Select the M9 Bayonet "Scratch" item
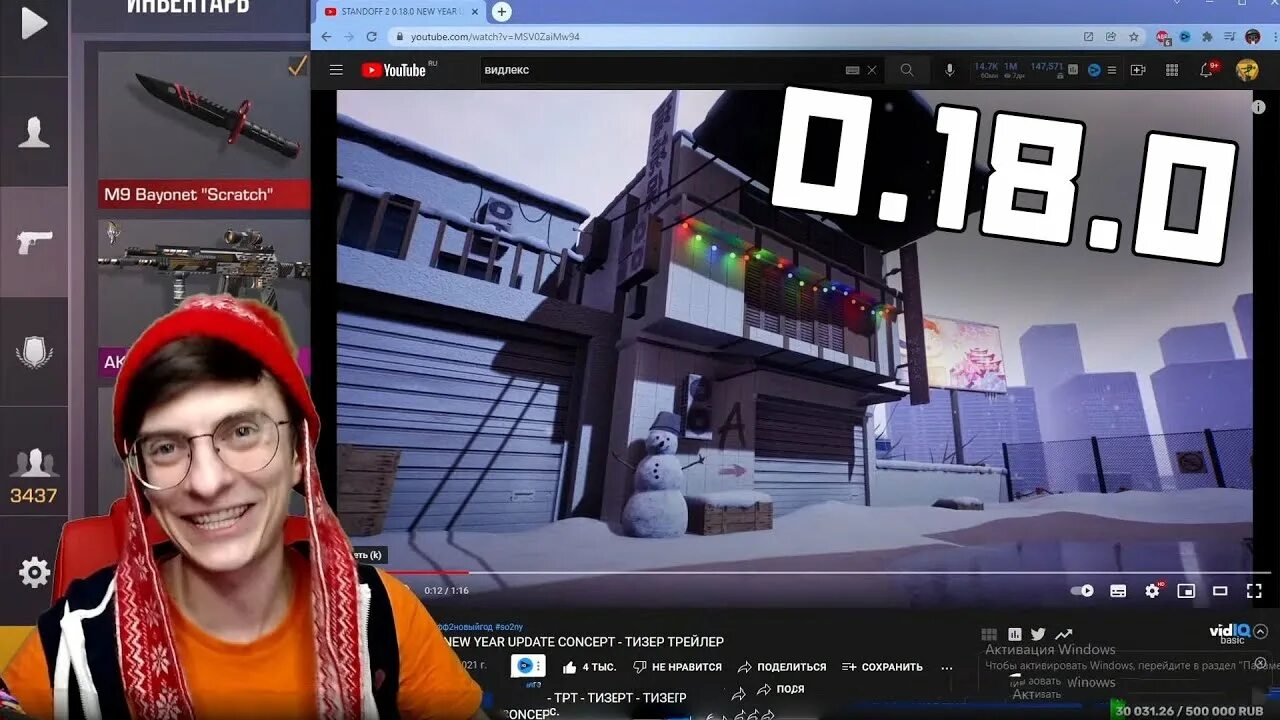1280x720 pixels. point(204,130)
